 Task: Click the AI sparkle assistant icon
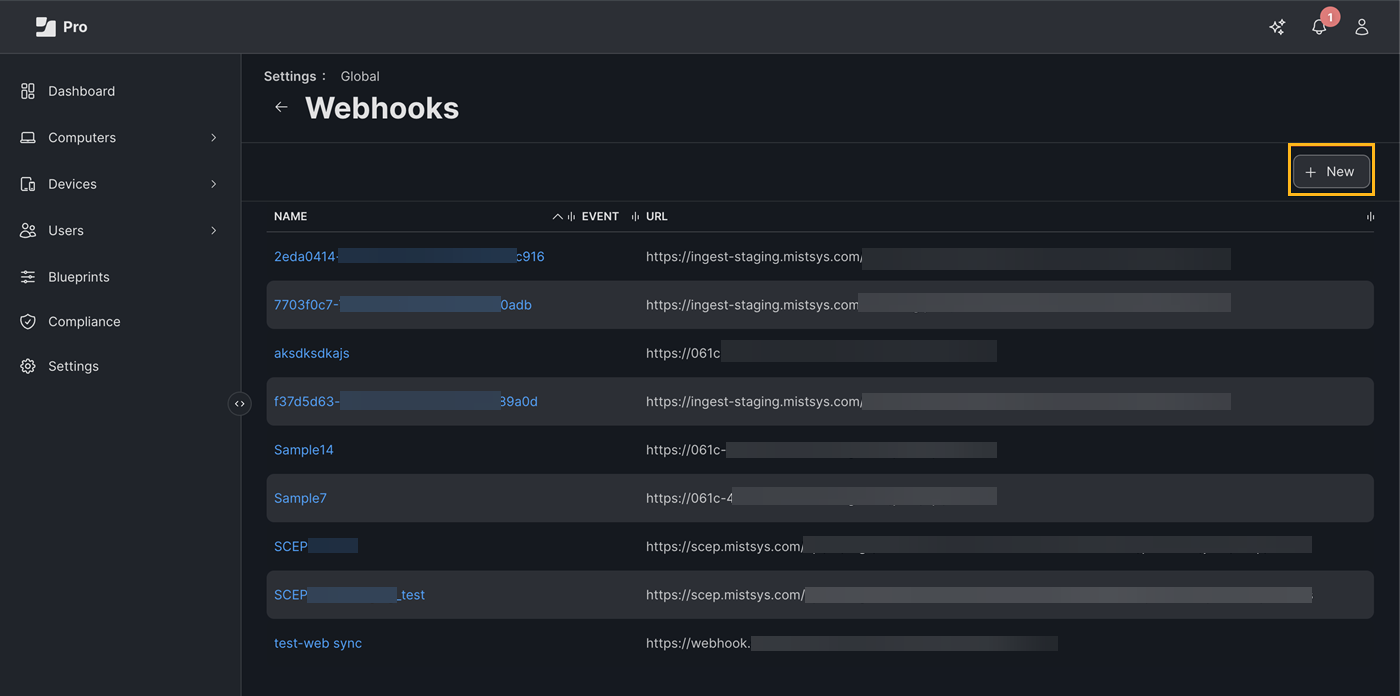1277,28
